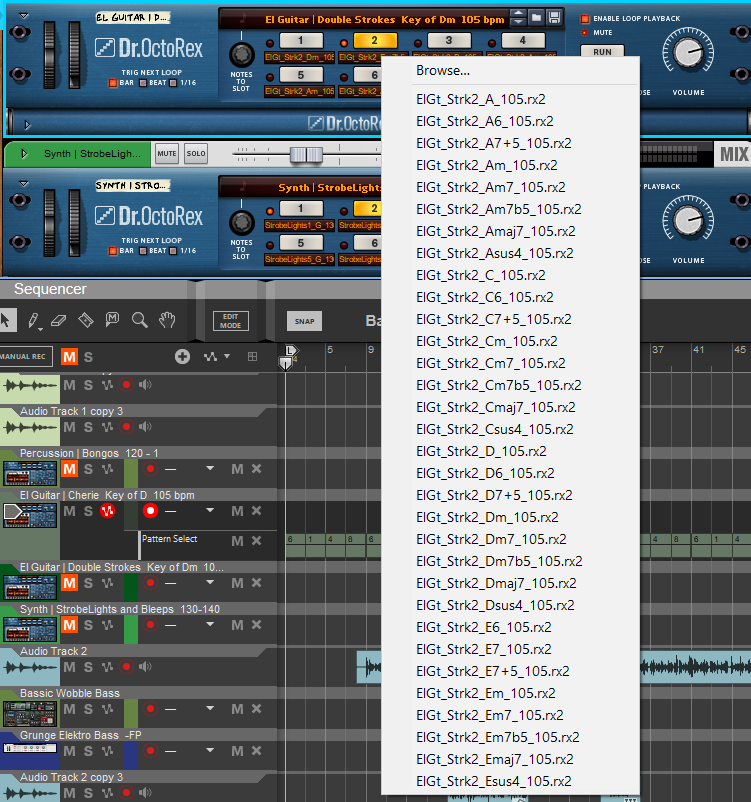Select loop slot 1 on top Dr.OctoRex

[x=301, y=40]
